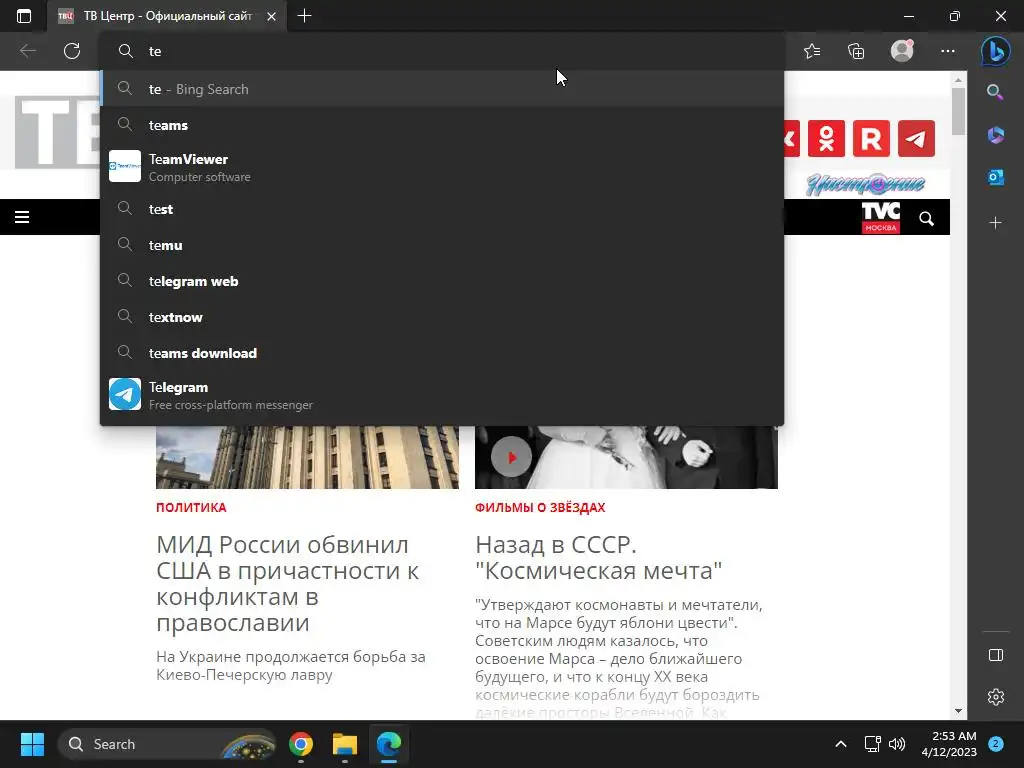Viewport: 1024px width, 768px height.
Task: Open Microsoft 365 in Edge sidebar
Action: [x=995, y=135]
